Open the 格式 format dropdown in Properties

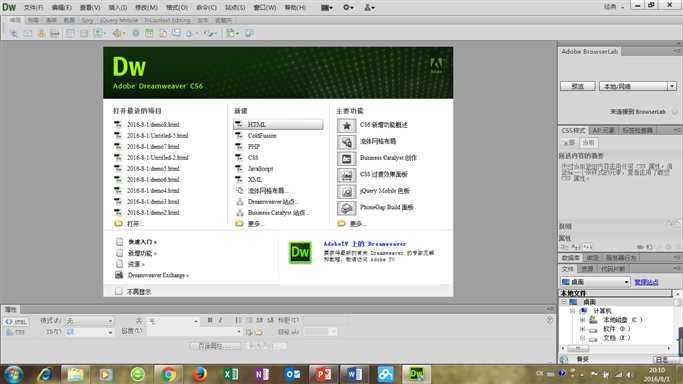tap(89, 321)
